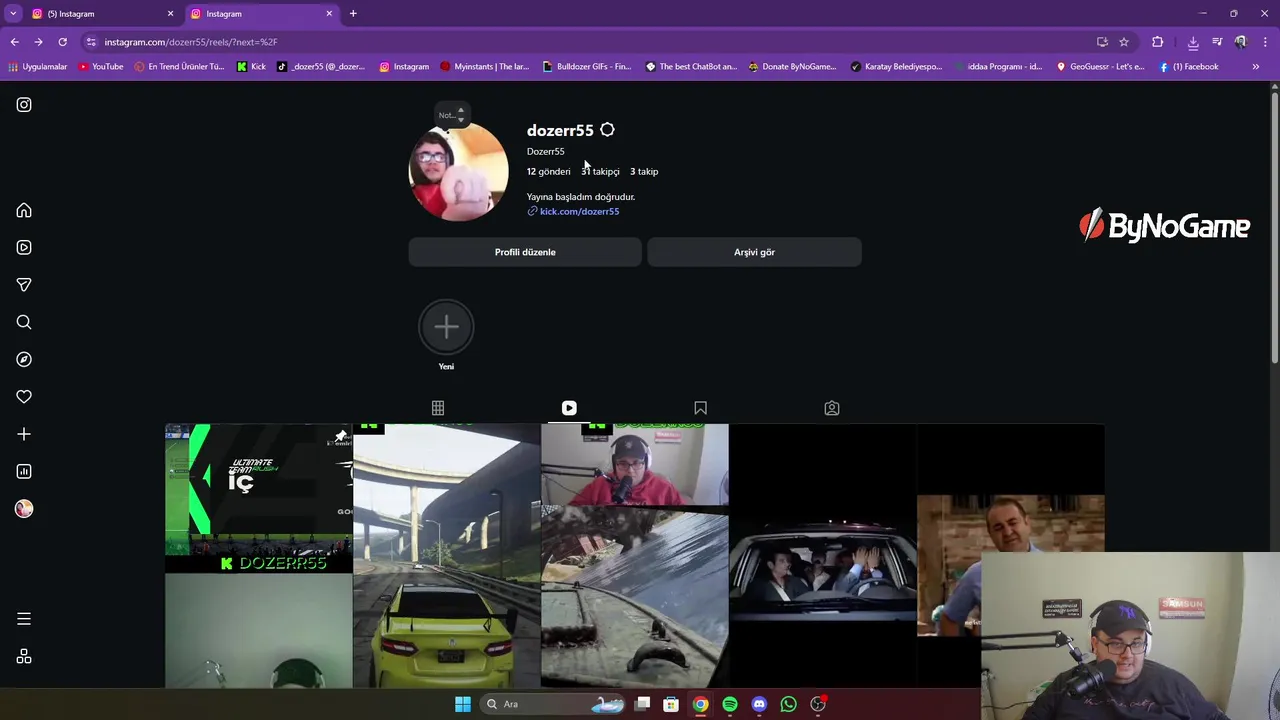Open Messages paper plane icon

[24, 285]
